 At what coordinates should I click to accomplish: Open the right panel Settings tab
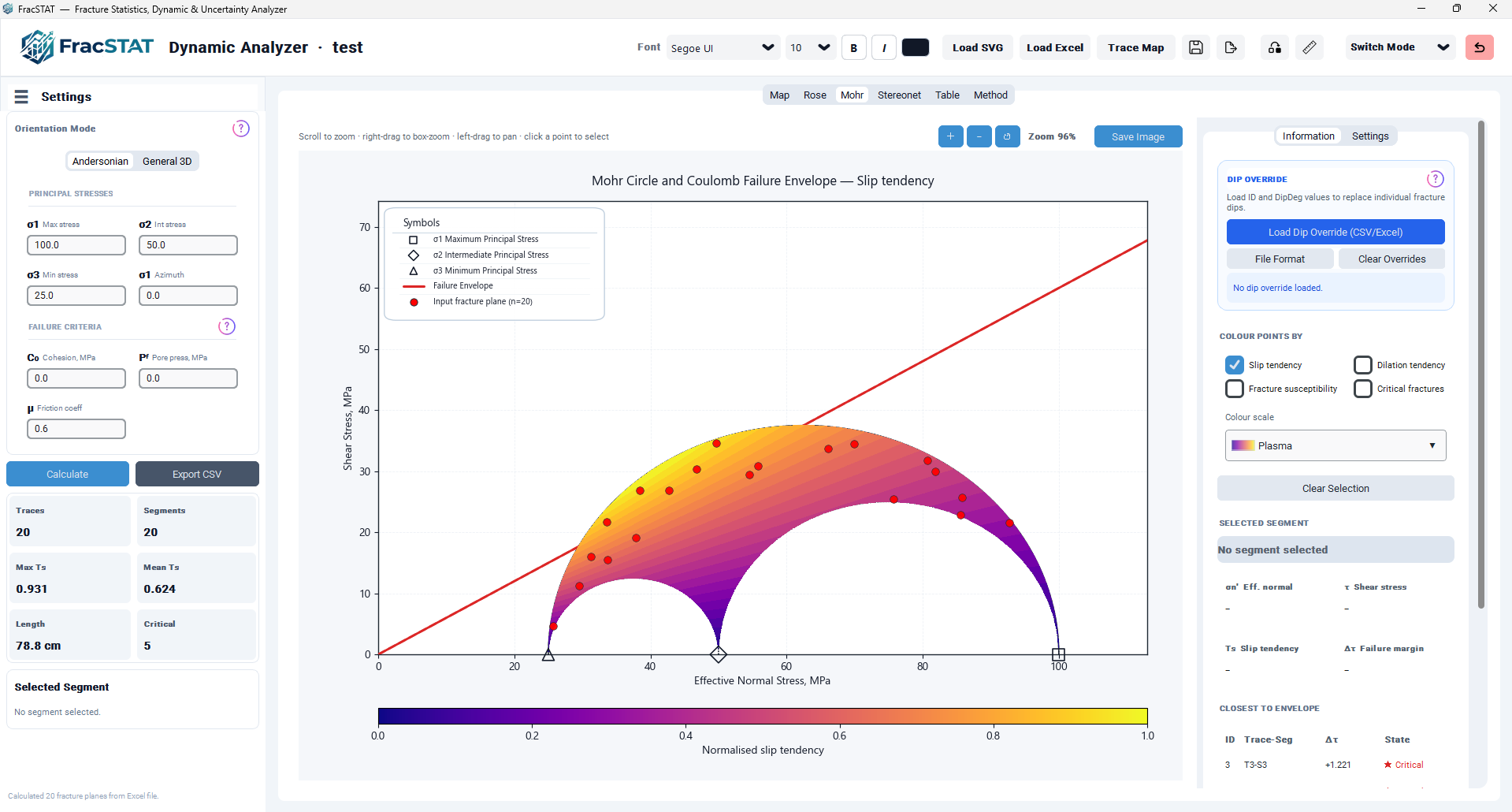click(x=1370, y=136)
